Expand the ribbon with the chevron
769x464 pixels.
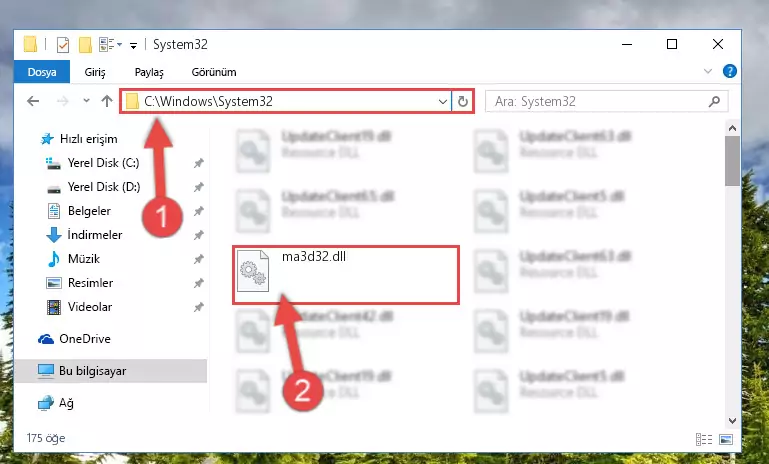coord(708,72)
